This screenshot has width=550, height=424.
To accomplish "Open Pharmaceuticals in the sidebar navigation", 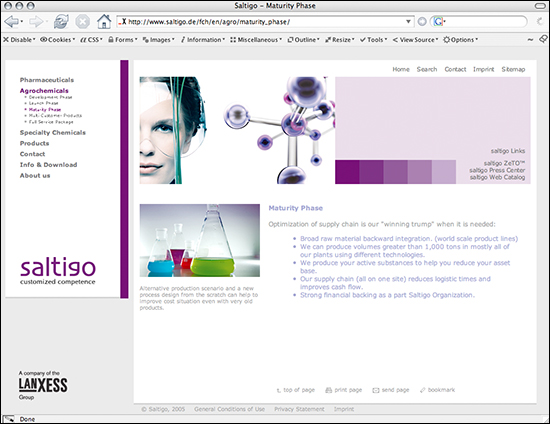I will tap(47, 80).
